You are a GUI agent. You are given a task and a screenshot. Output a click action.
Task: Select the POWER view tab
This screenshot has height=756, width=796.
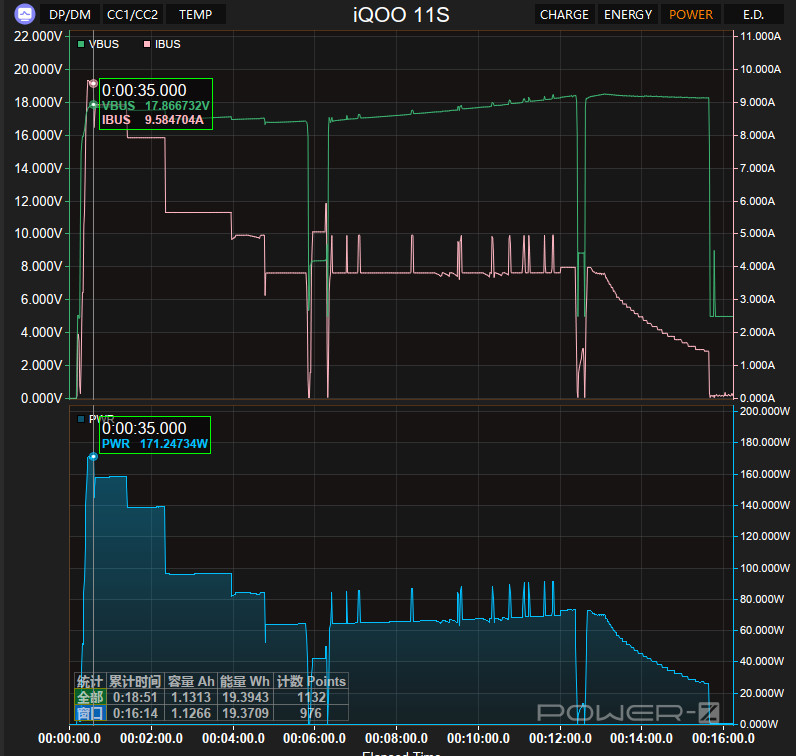[690, 15]
